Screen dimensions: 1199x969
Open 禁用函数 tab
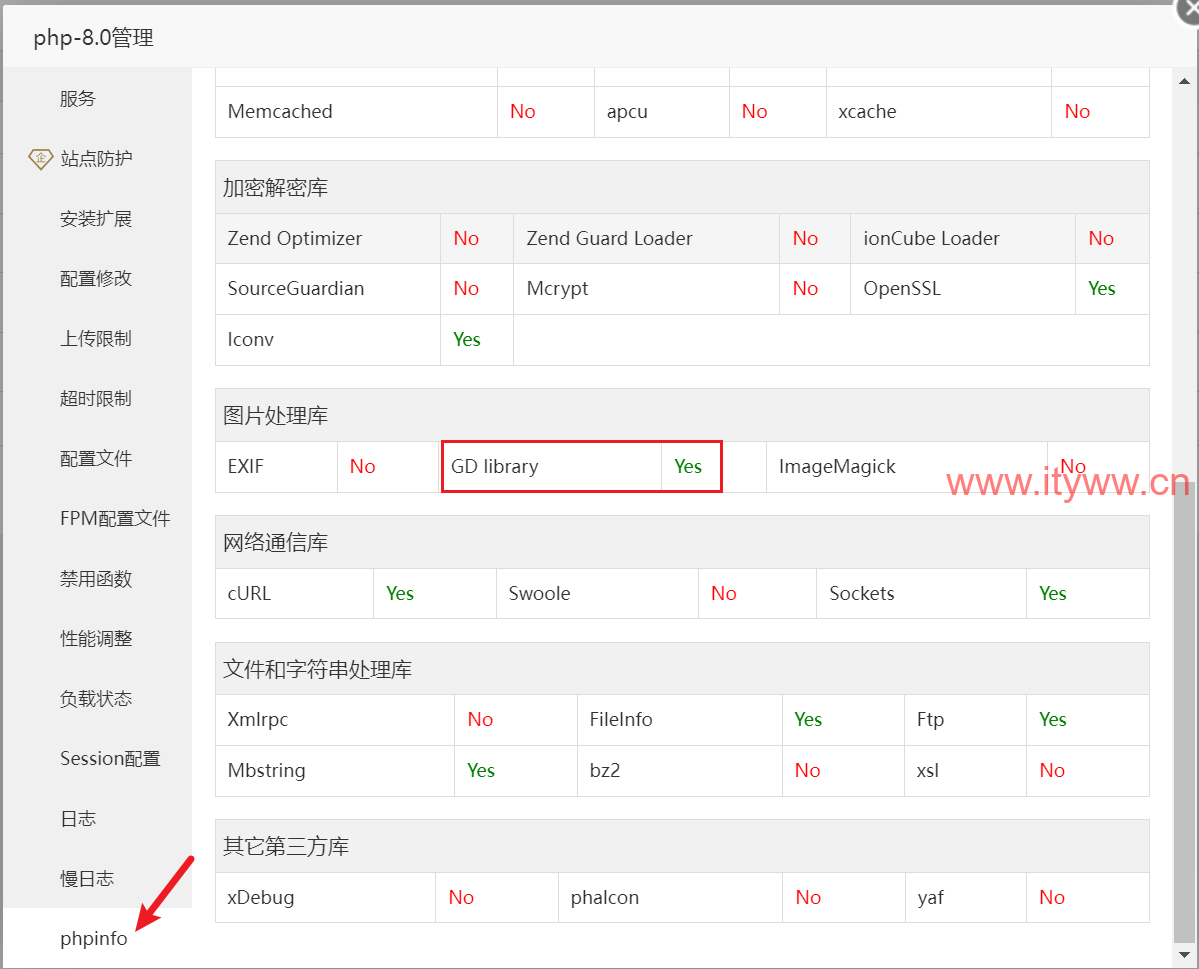tap(96, 579)
